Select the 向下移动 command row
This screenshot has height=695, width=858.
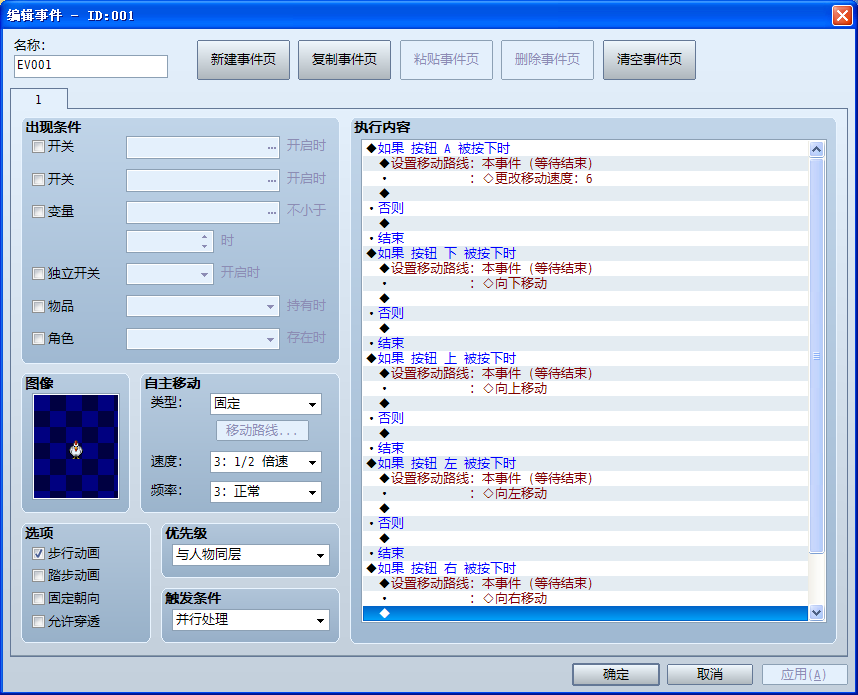point(585,283)
